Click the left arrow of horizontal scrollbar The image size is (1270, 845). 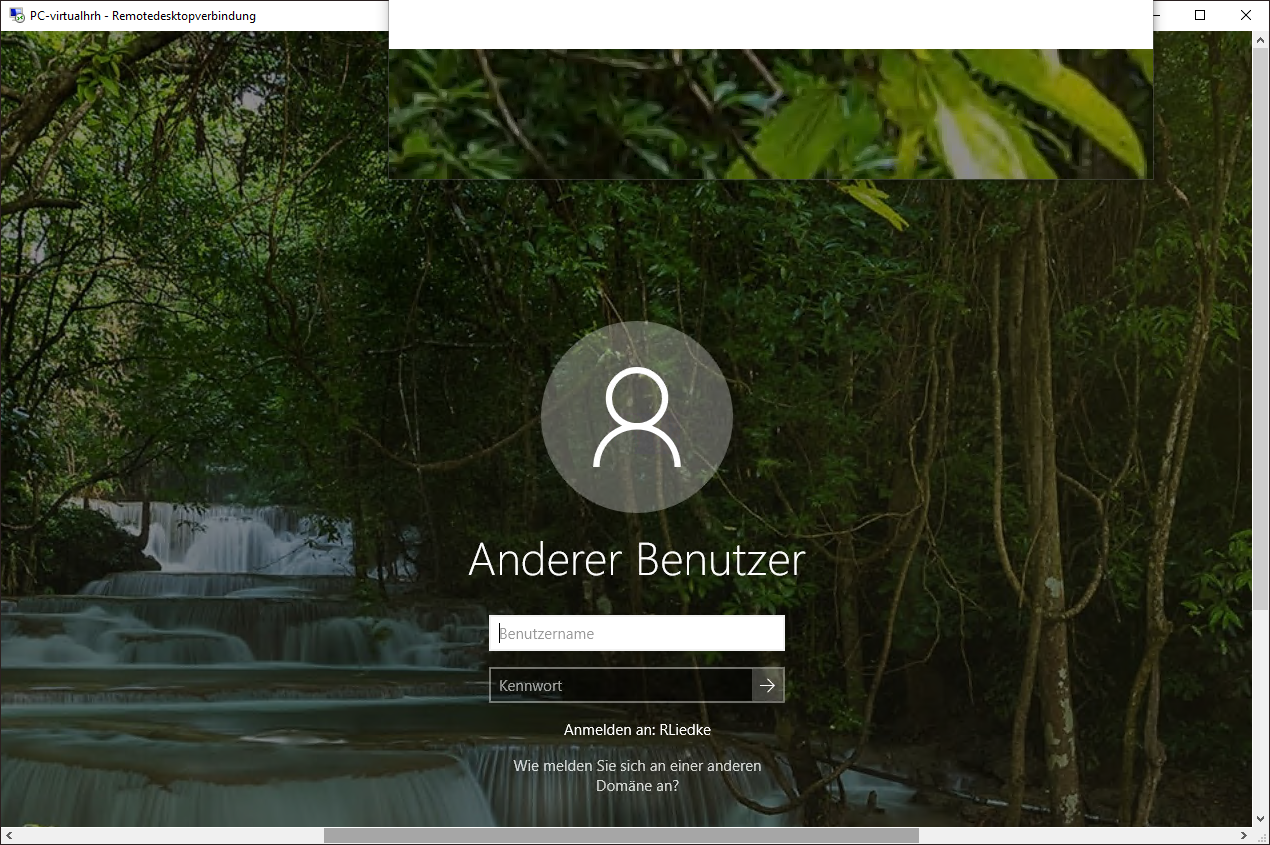(x=9, y=835)
